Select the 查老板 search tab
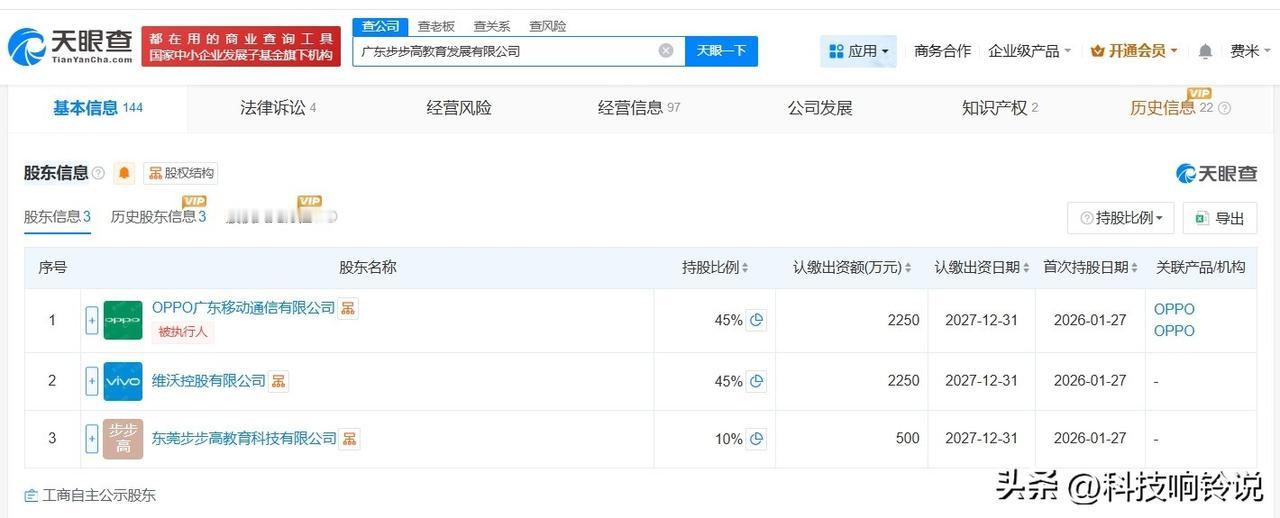 tap(436, 26)
